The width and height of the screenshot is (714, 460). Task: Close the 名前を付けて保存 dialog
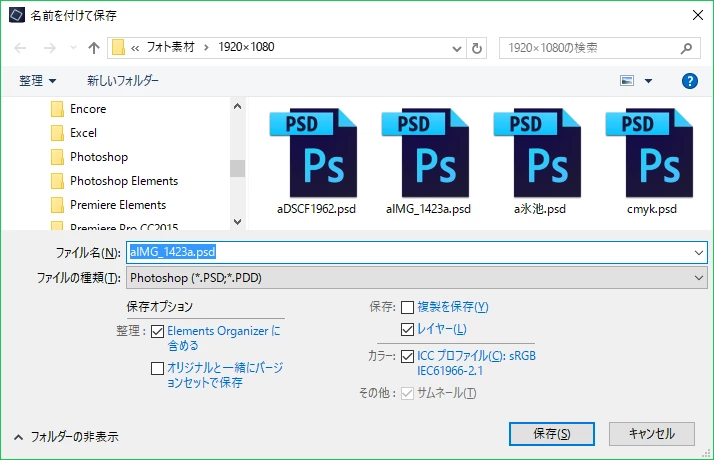[x=697, y=15]
